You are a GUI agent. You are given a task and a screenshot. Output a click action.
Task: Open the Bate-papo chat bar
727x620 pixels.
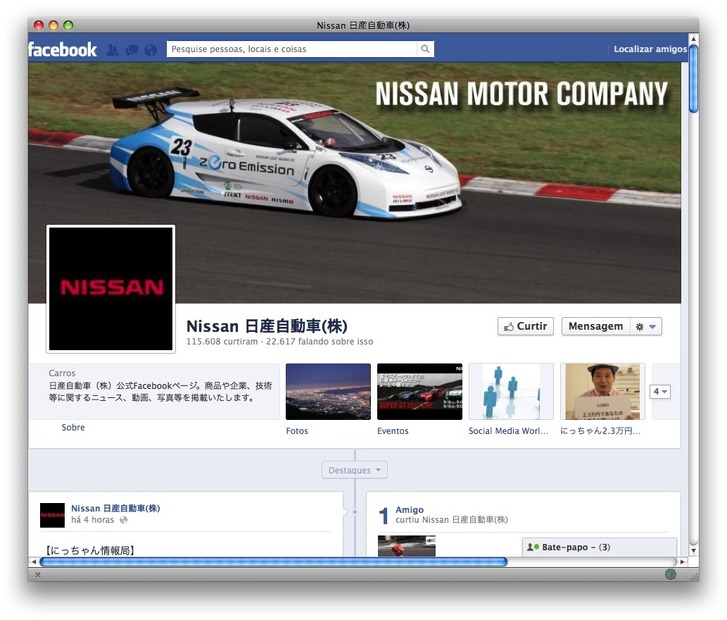click(x=599, y=547)
